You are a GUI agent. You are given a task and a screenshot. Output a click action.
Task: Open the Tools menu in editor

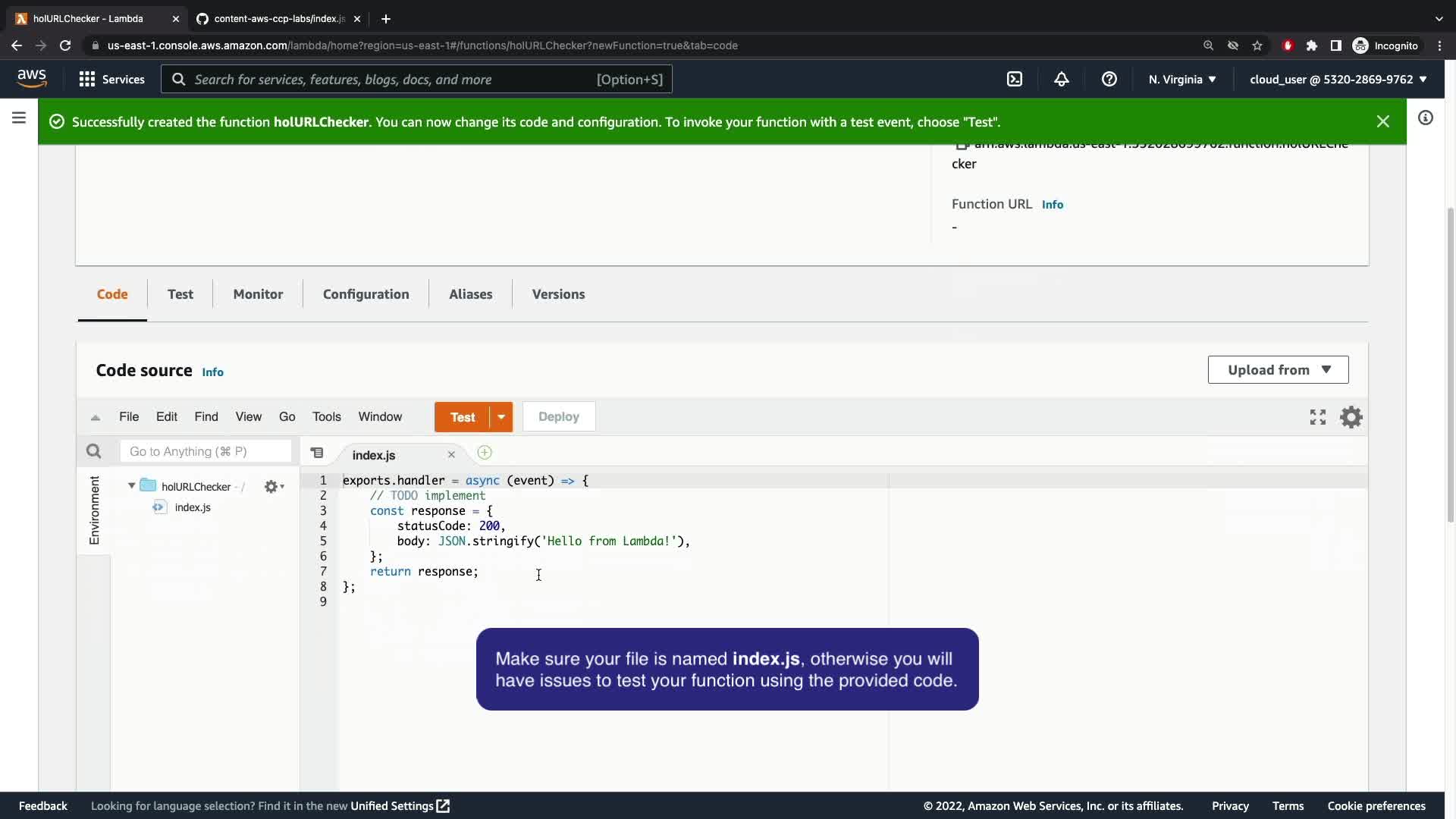coord(326,417)
